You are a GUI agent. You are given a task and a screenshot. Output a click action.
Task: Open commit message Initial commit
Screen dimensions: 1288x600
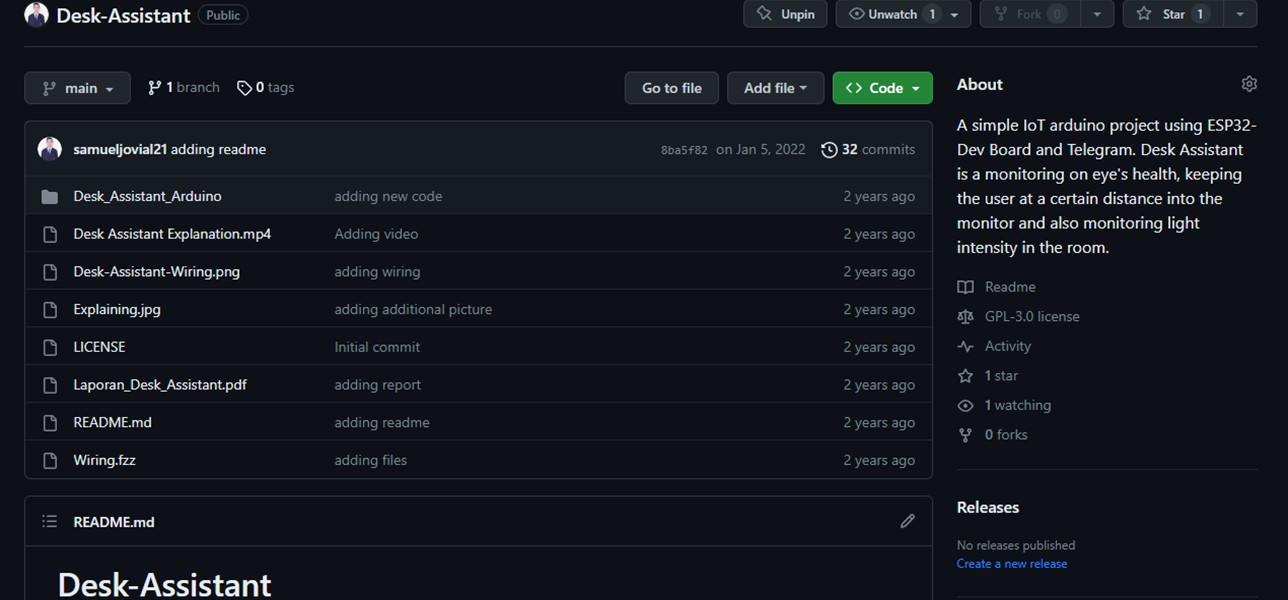(377, 347)
